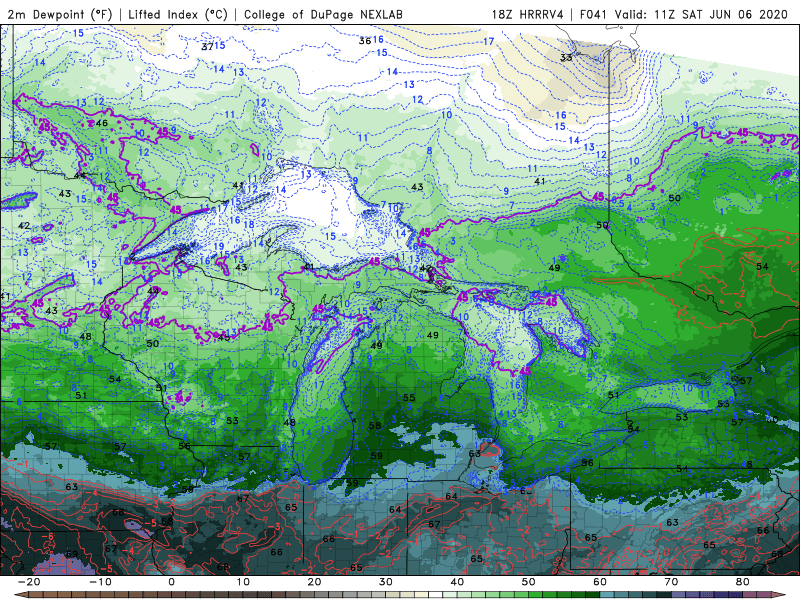Image resolution: width=800 pixels, height=600 pixels.
Task: Click the "18Z HRRRV4" model run label
Action: click(527, 14)
